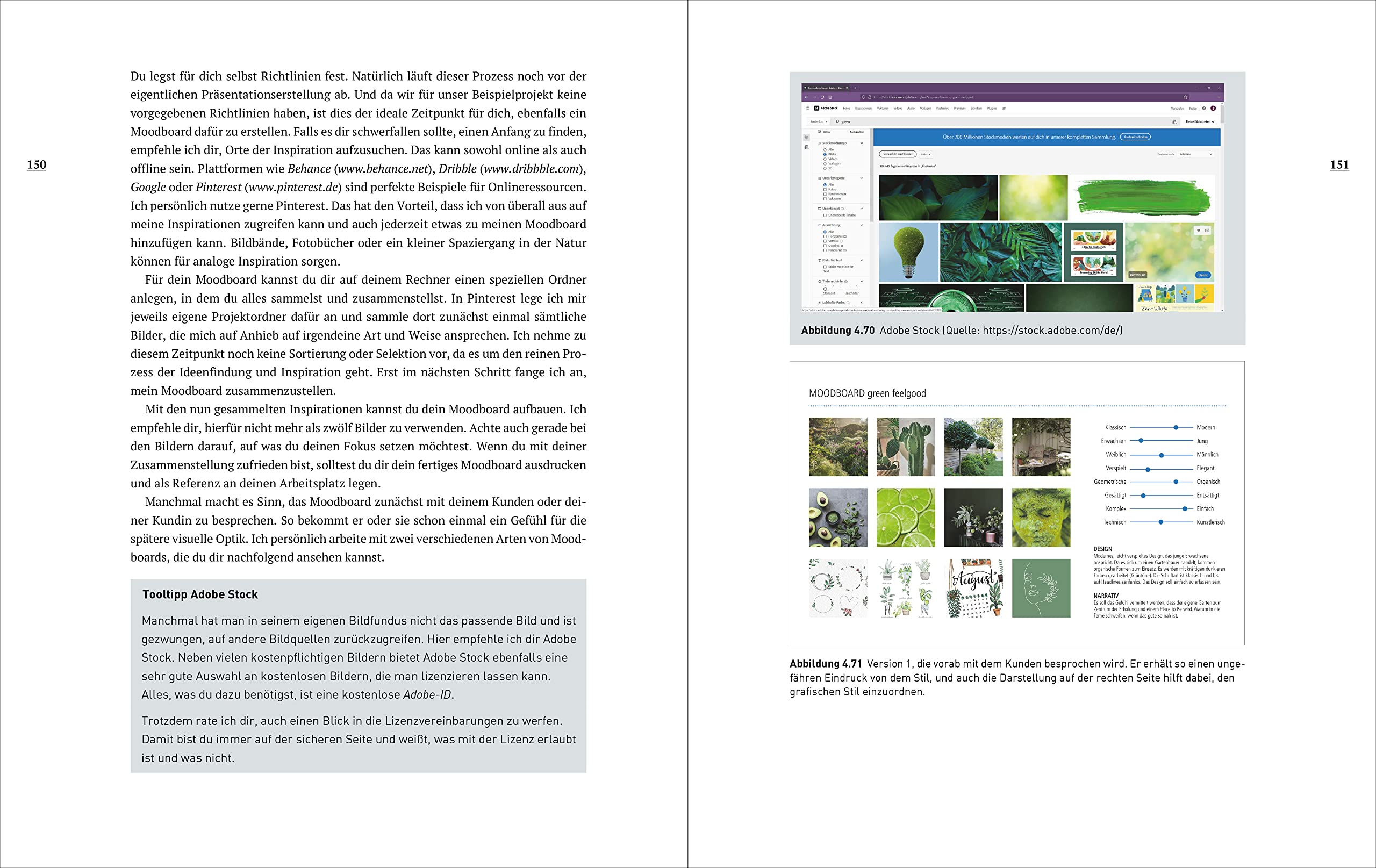Collapse the Tiefenschärfe filter section

[x=862, y=281]
